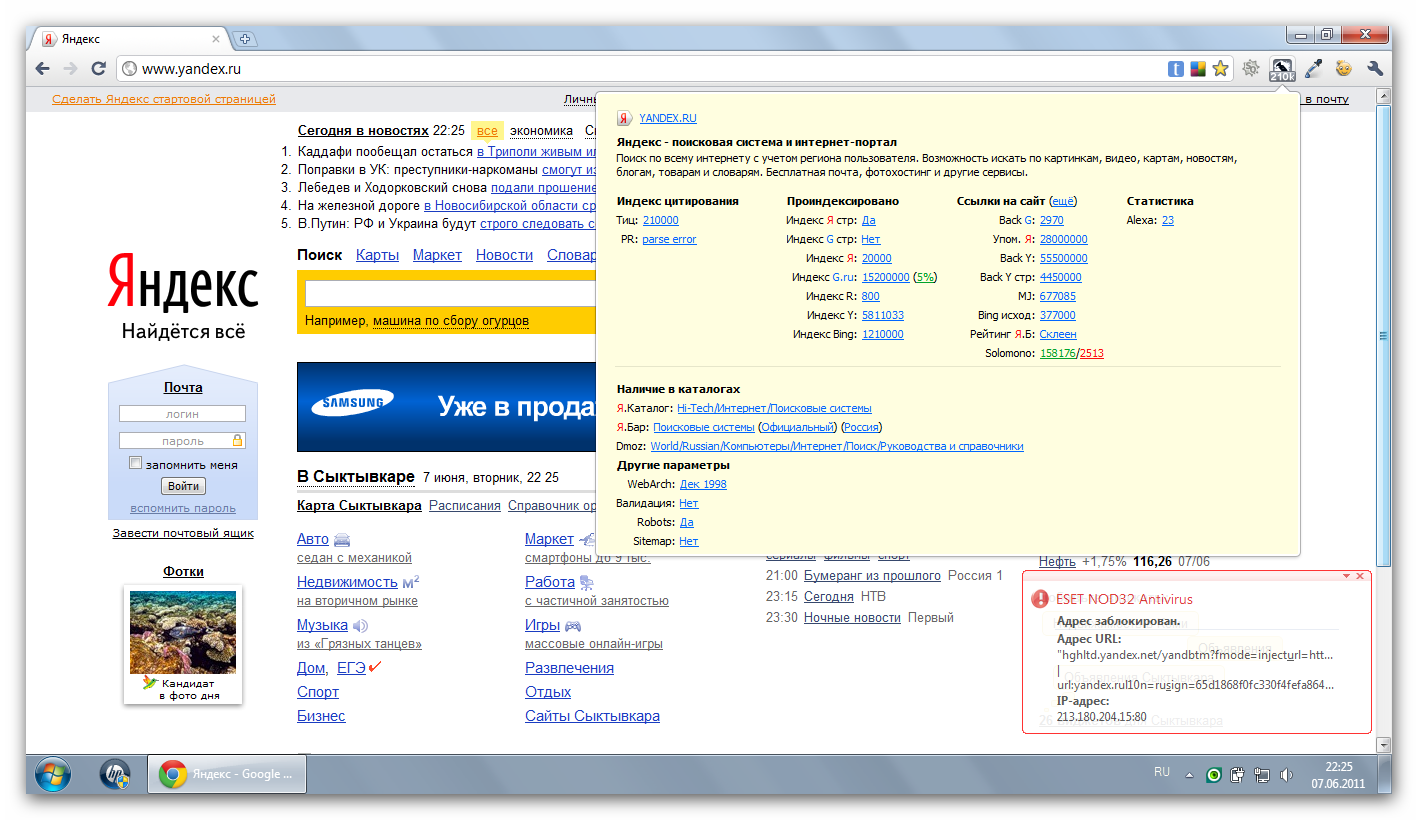1418x820 pixels.
Task: Launch the HP pinned taskbar icon
Action: point(115,774)
